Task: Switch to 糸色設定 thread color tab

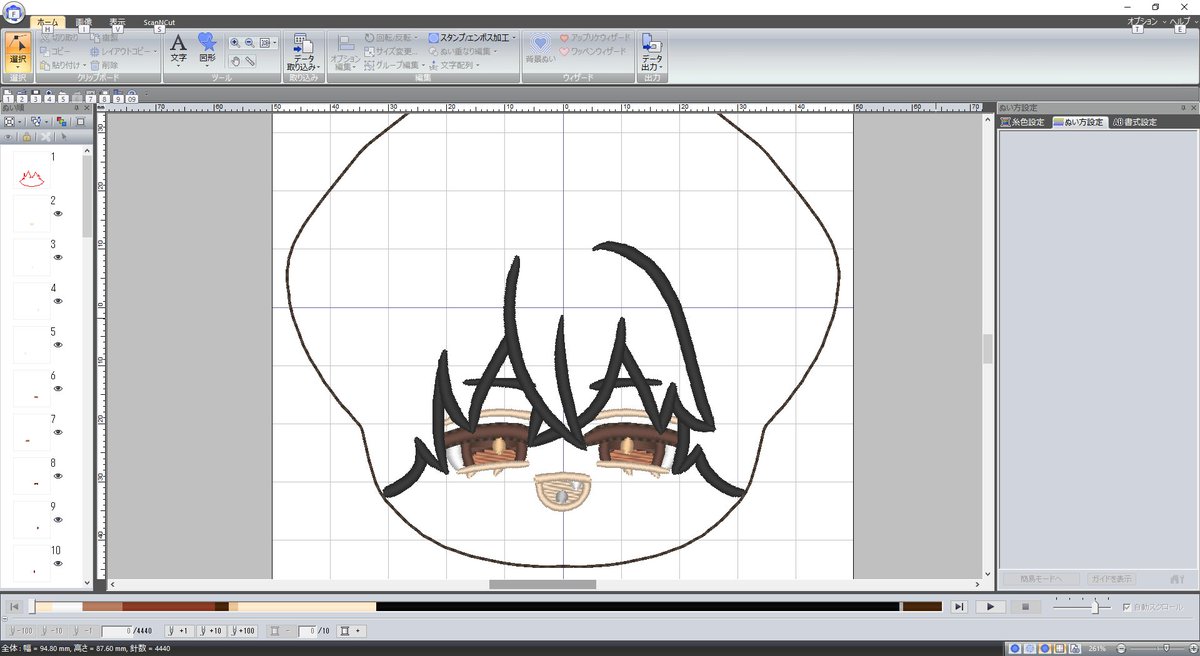Action: (1023, 122)
